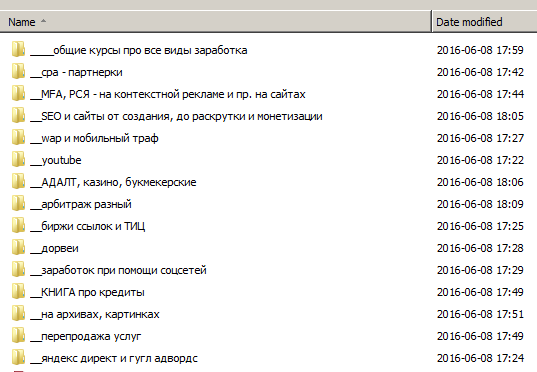This screenshot has height=372, width=537.
Task: Sort by the Date modified column header
Action: 485,22
